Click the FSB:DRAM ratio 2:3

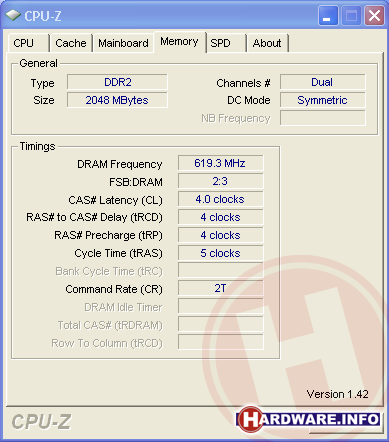click(x=220, y=181)
